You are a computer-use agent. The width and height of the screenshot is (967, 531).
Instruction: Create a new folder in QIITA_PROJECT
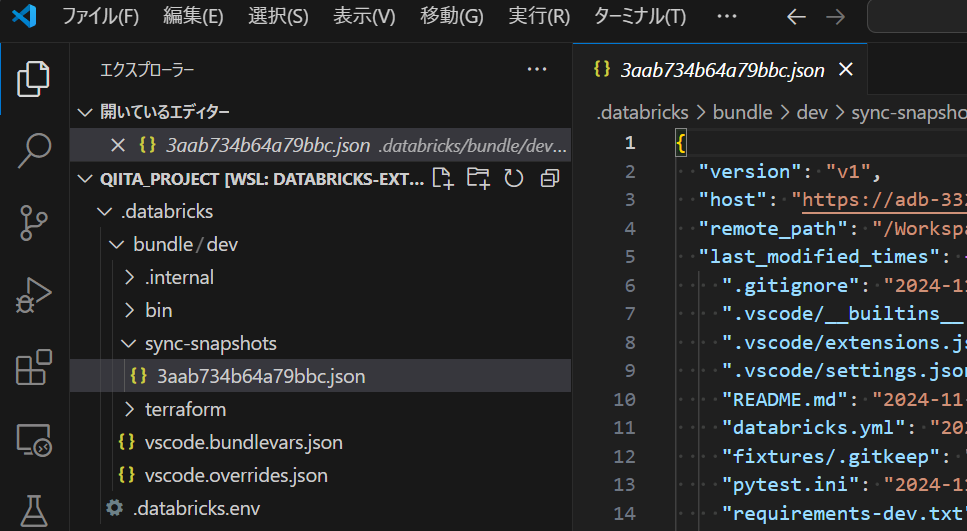(x=478, y=178)
